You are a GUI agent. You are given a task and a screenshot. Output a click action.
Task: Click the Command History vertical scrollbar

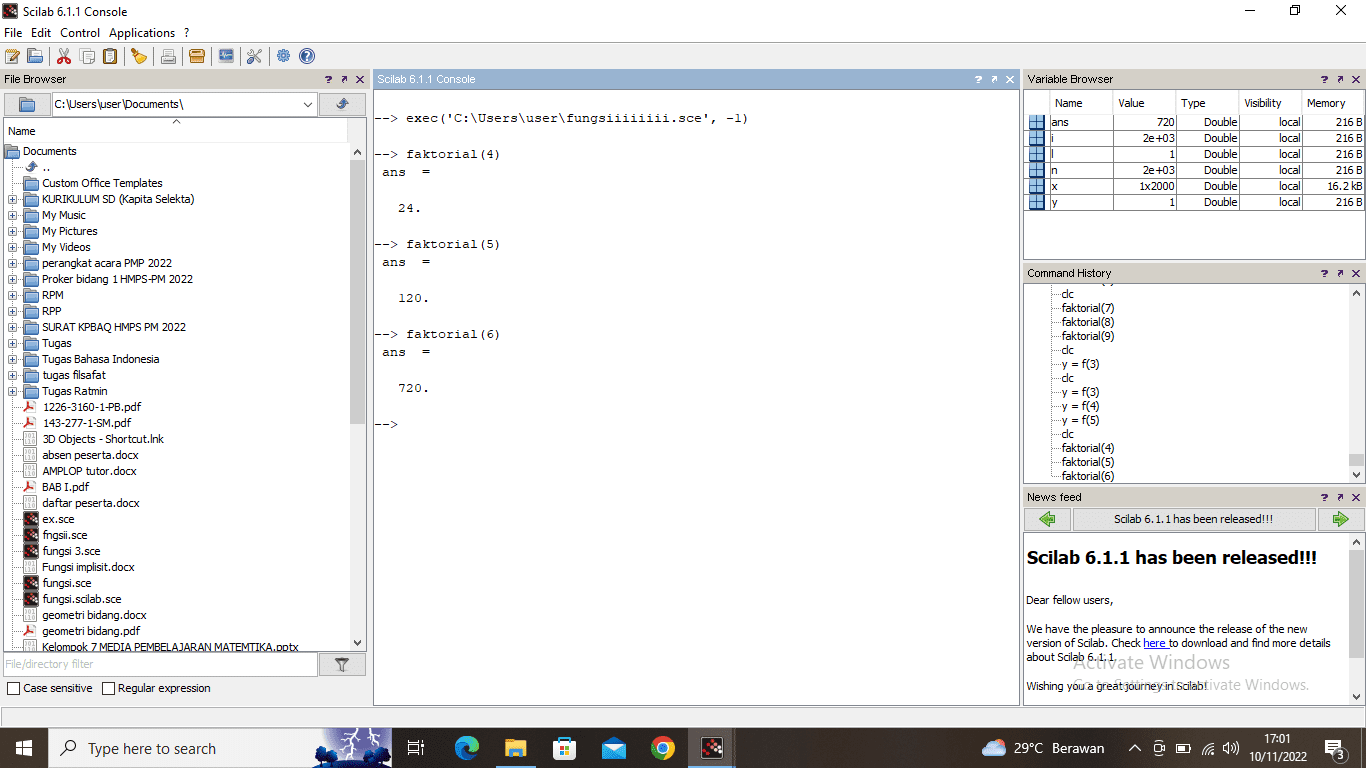(x=1356, y=461)
